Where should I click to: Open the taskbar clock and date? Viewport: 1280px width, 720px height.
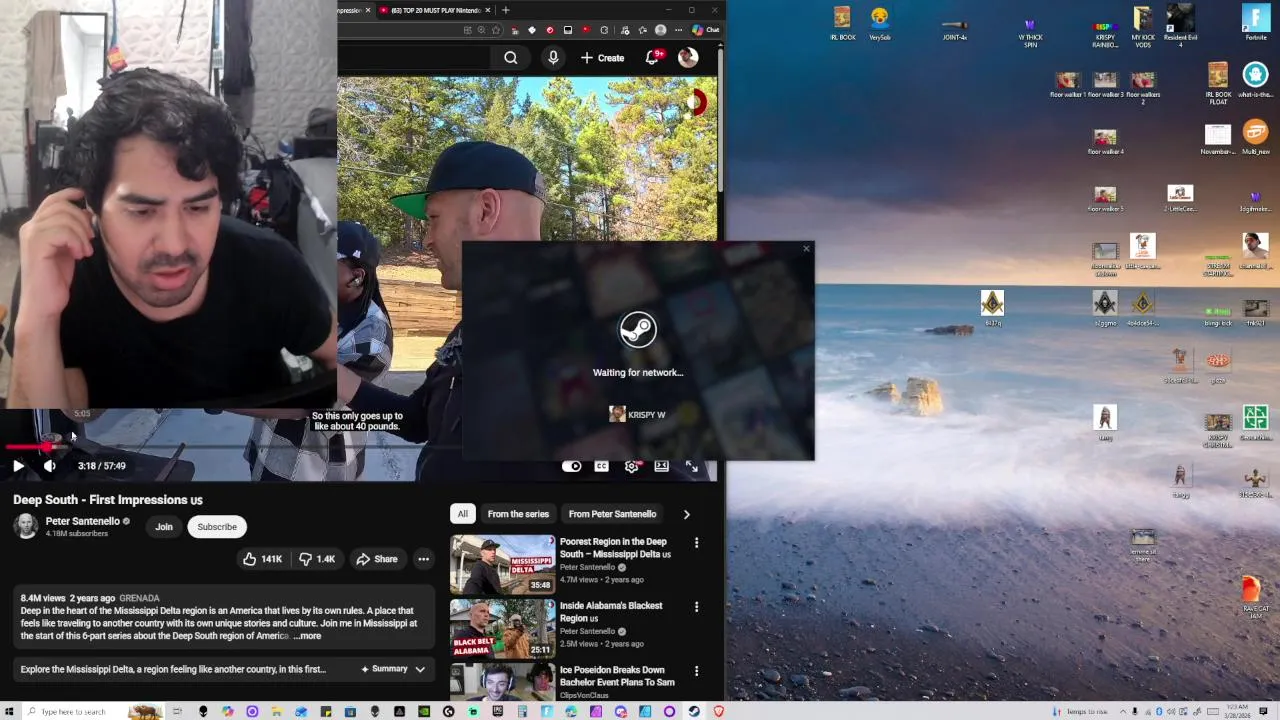(x=1239, y=711)
